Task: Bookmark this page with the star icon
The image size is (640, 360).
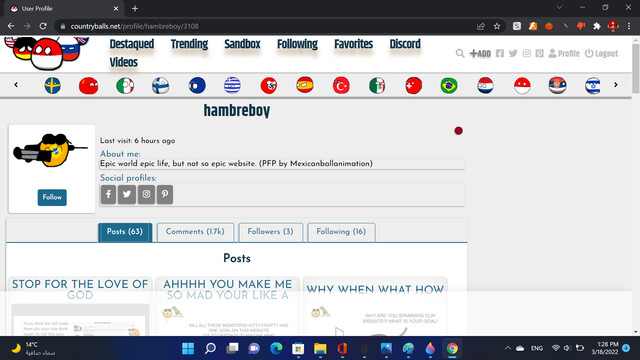Action: [497, 26]
